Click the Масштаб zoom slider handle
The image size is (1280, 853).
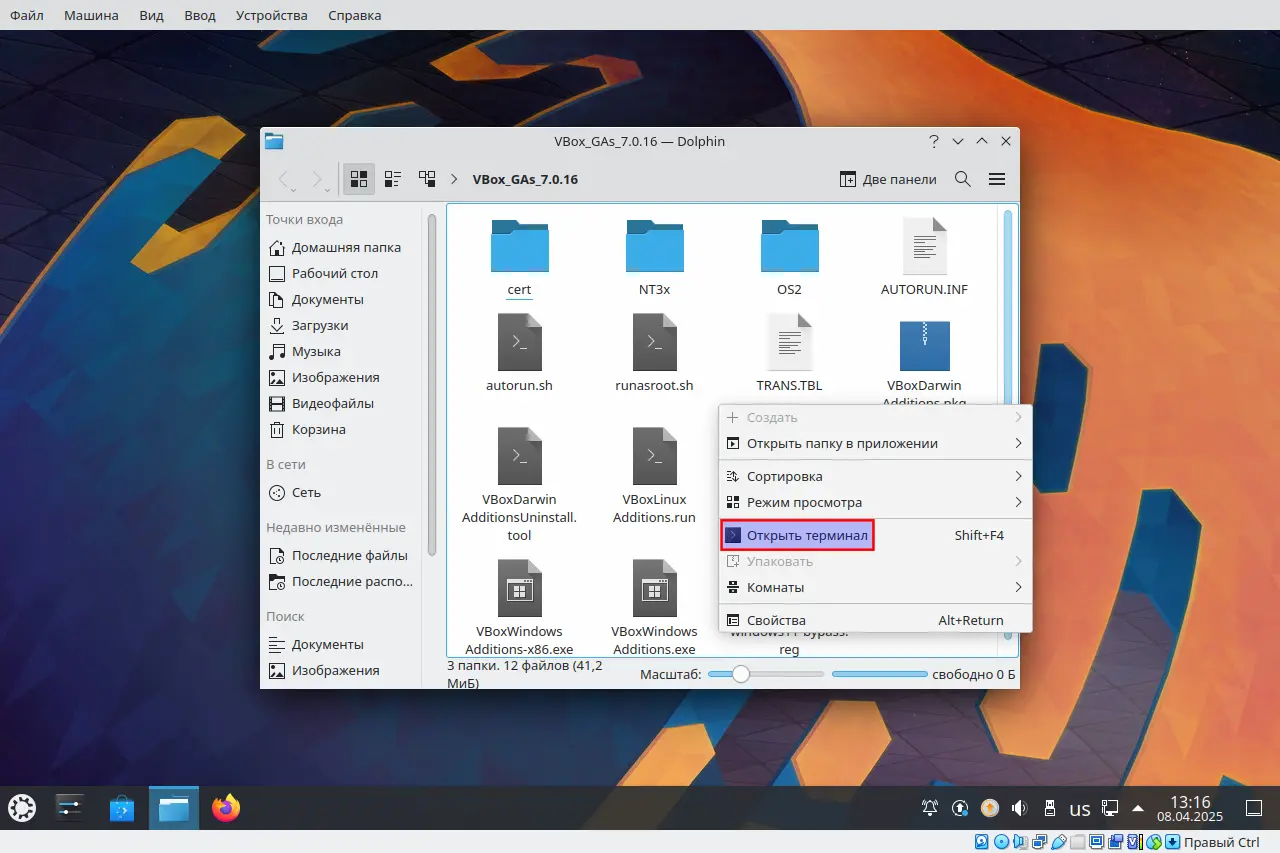click(740, 674)
